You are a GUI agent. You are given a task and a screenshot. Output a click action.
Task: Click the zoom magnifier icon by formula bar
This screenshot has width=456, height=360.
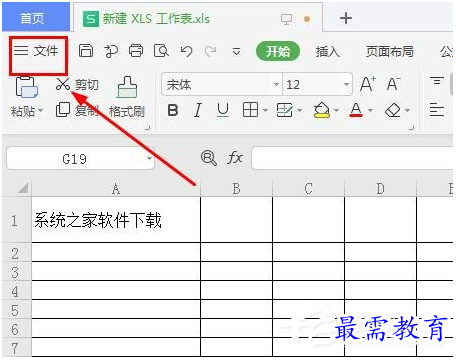point(209,158)
